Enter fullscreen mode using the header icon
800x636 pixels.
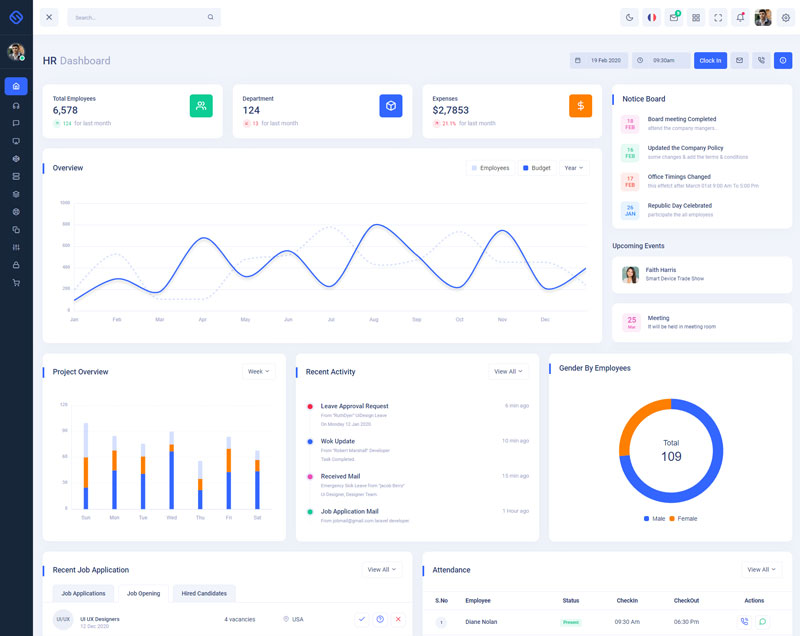click(718, 17)
